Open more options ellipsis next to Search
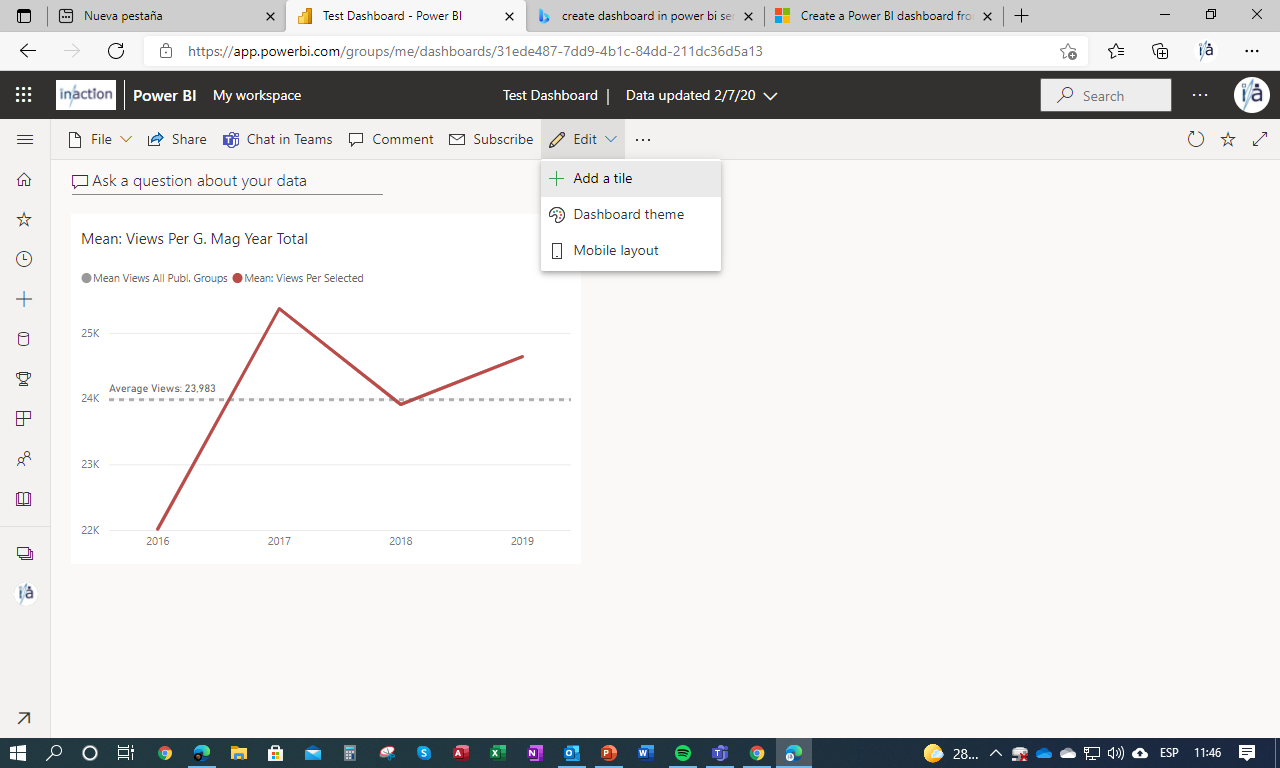The width and height of the screenshot is (1280, 768). (x=1200, y=95)
